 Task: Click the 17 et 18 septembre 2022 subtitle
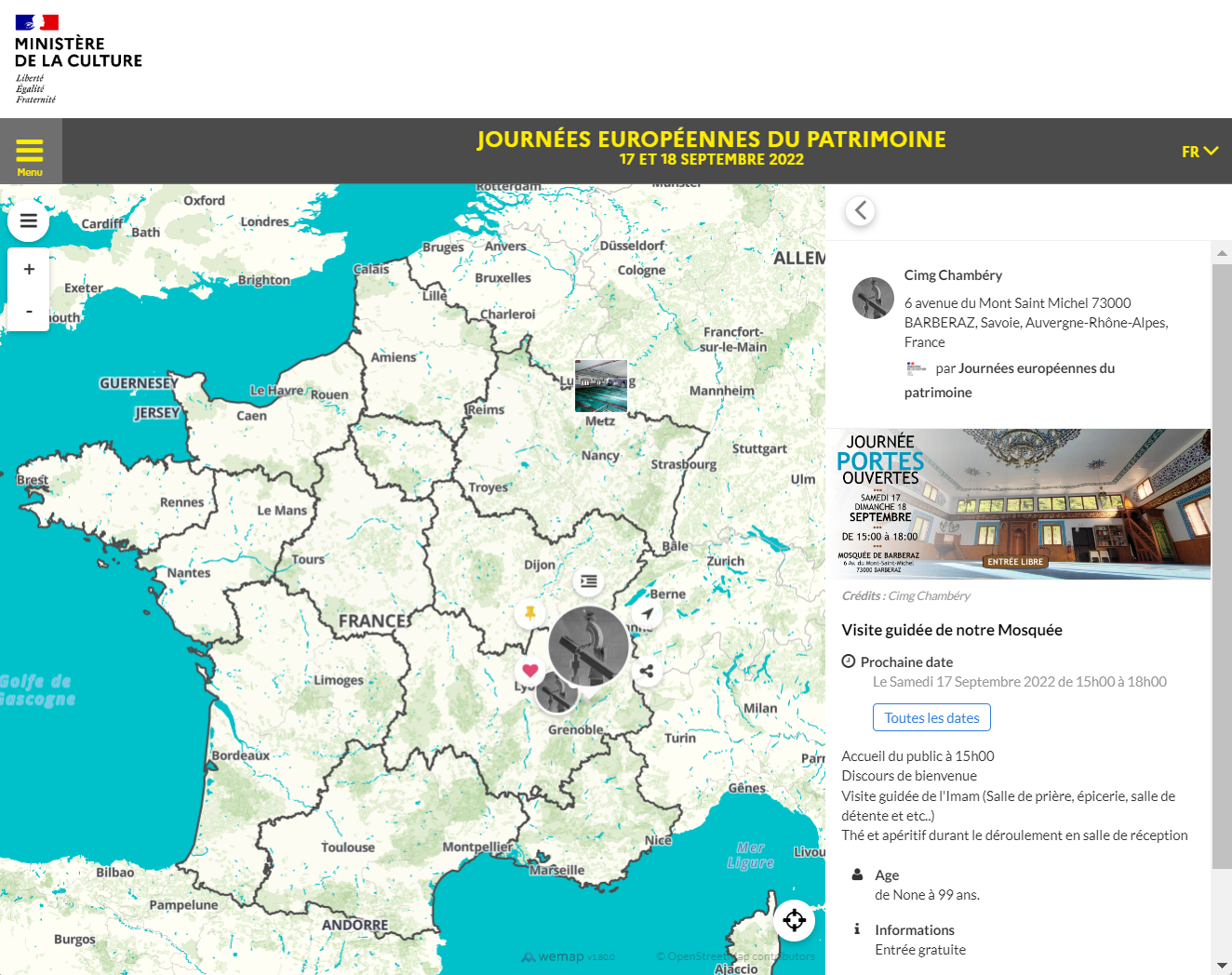coord(712,160)
